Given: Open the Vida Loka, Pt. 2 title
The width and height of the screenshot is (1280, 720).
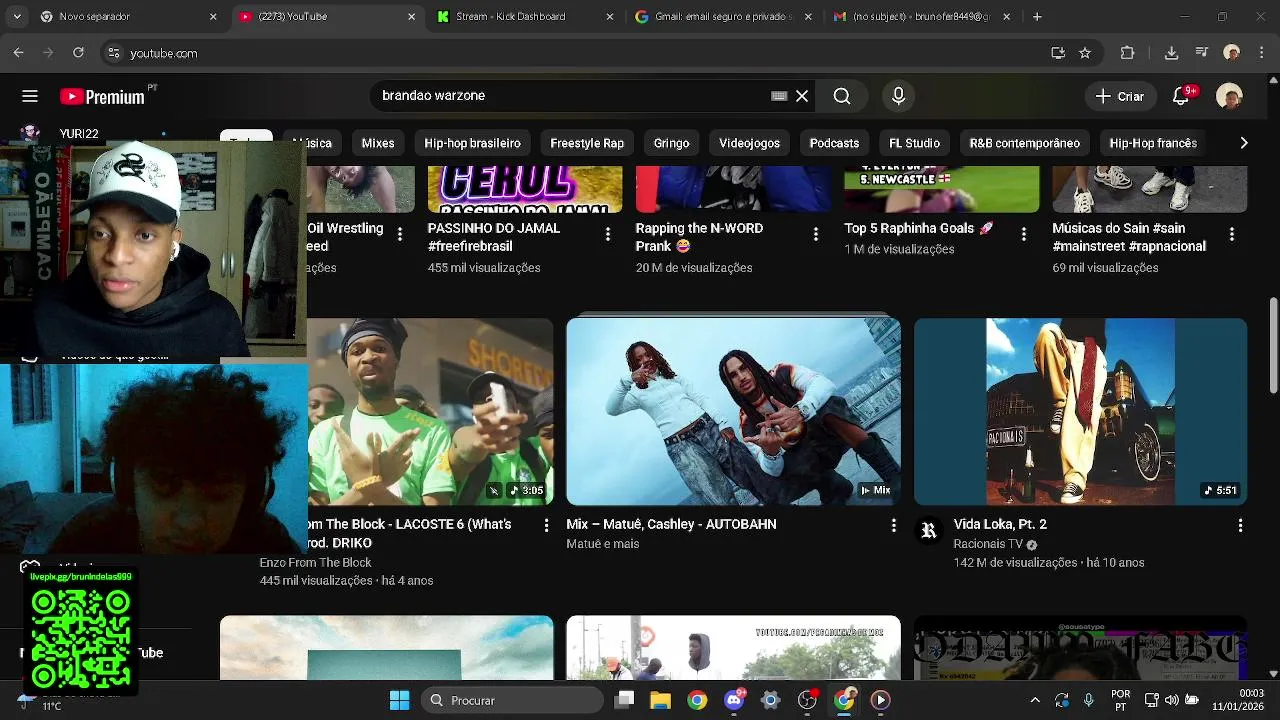Looking at the screenshot, I should [x=1000, y=524].
